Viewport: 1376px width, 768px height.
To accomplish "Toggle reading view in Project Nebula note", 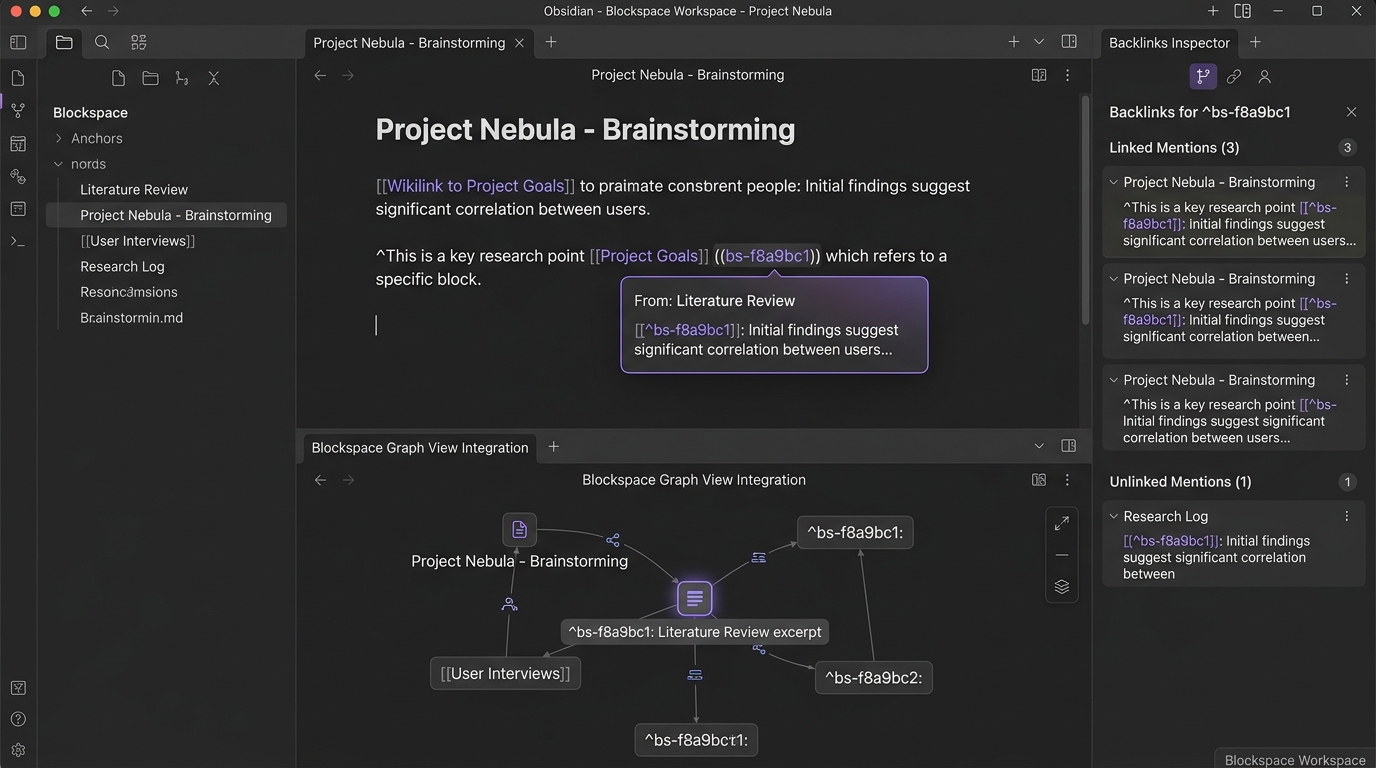I will [1039, 75].
